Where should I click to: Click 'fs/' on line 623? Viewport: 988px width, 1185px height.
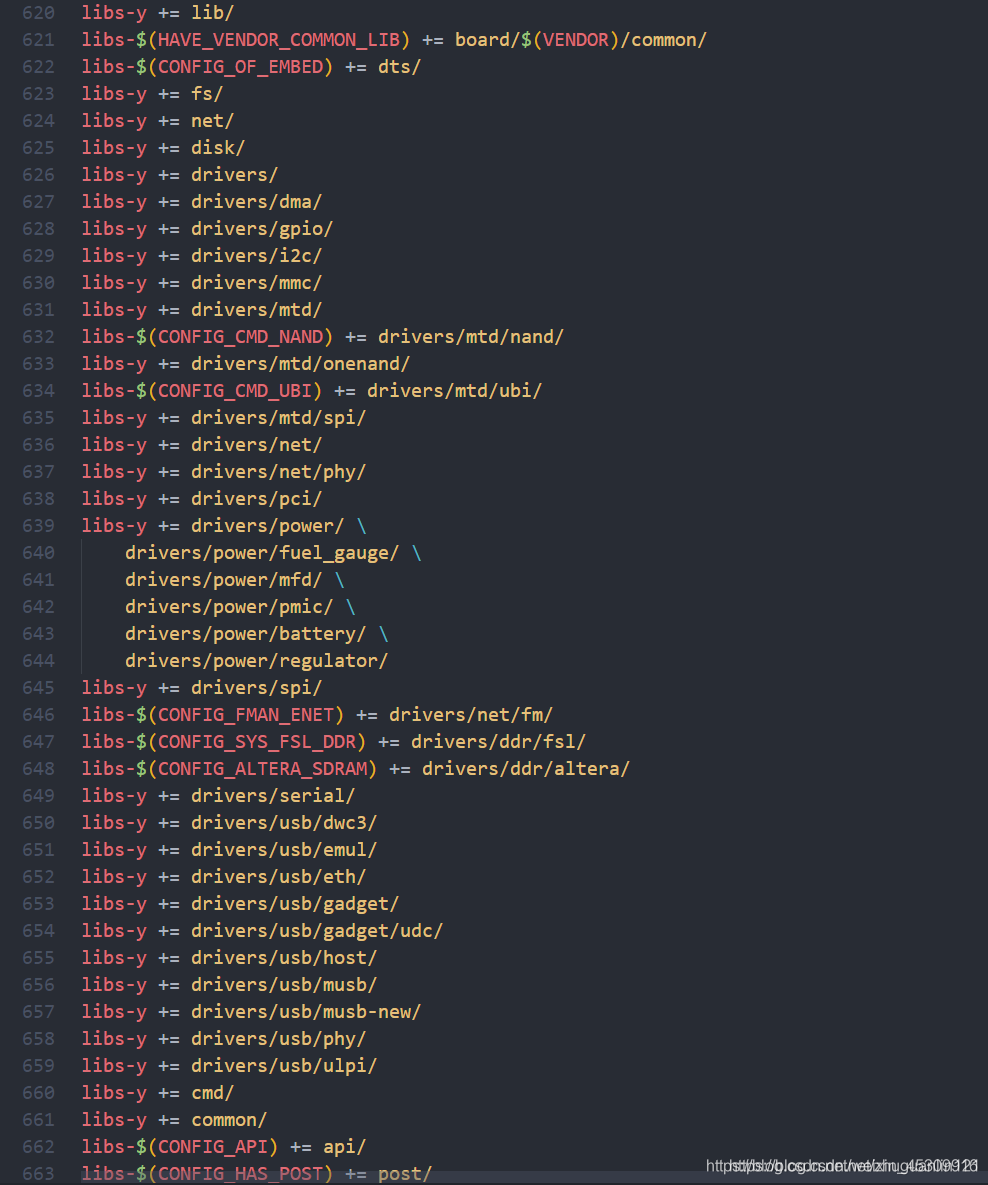[x=207, y=94]
